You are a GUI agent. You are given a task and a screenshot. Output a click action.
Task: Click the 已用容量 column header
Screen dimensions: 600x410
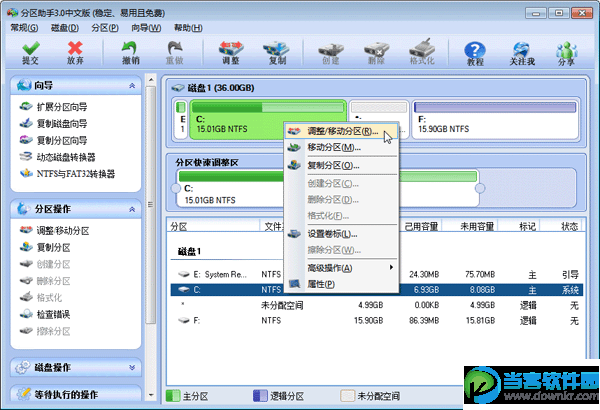[x=420, y=226]
